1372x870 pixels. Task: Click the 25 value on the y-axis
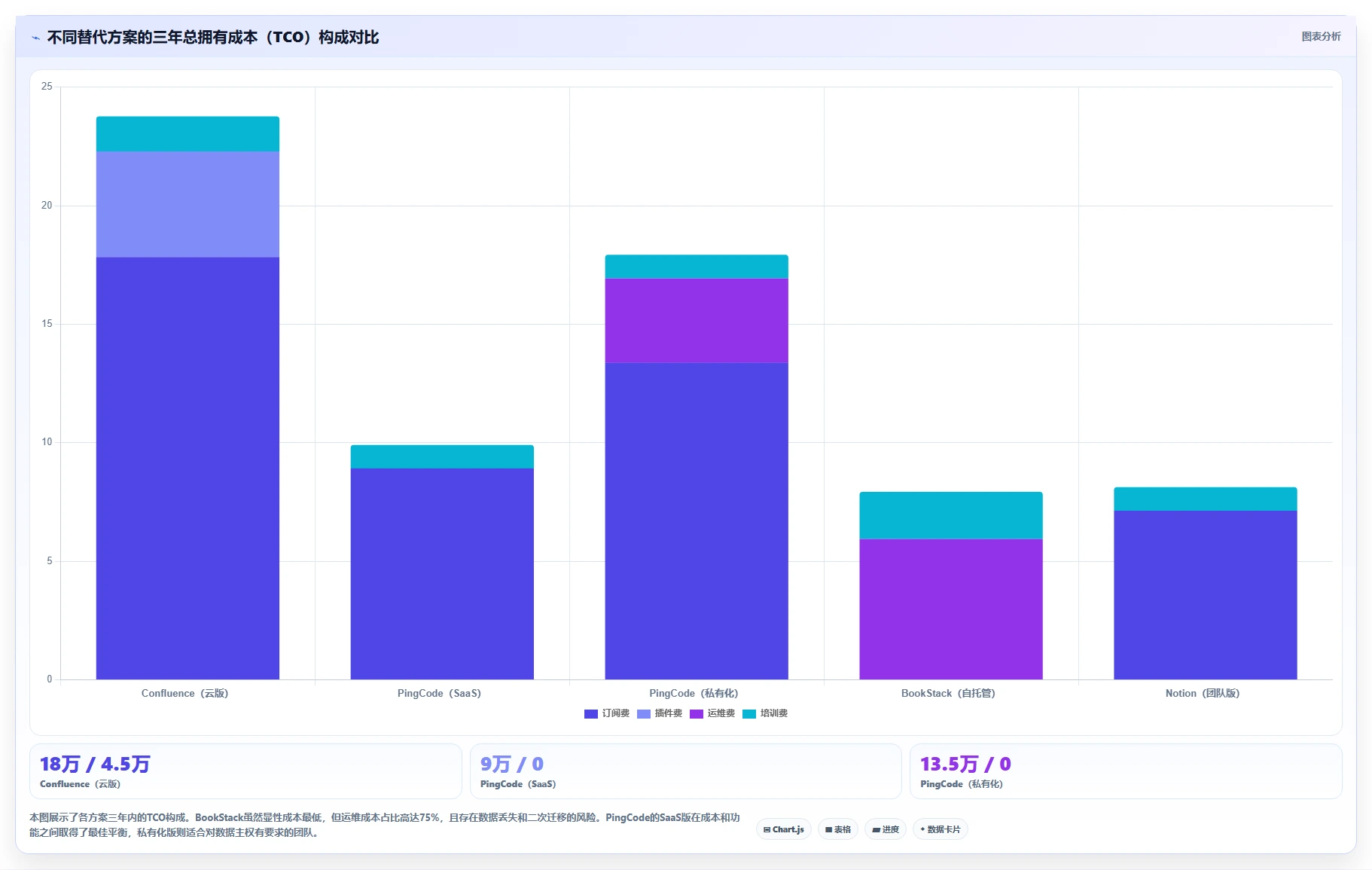pos(47,87)
